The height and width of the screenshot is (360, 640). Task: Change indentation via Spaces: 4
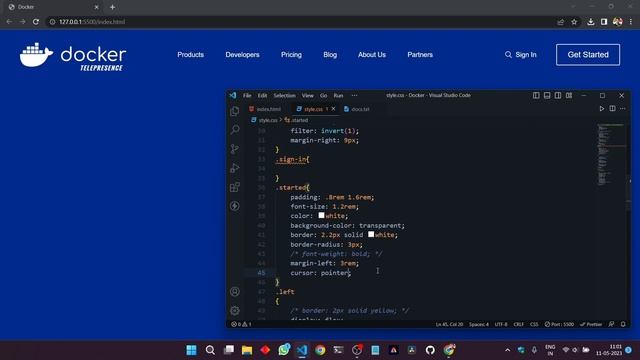tap(479, 324)
